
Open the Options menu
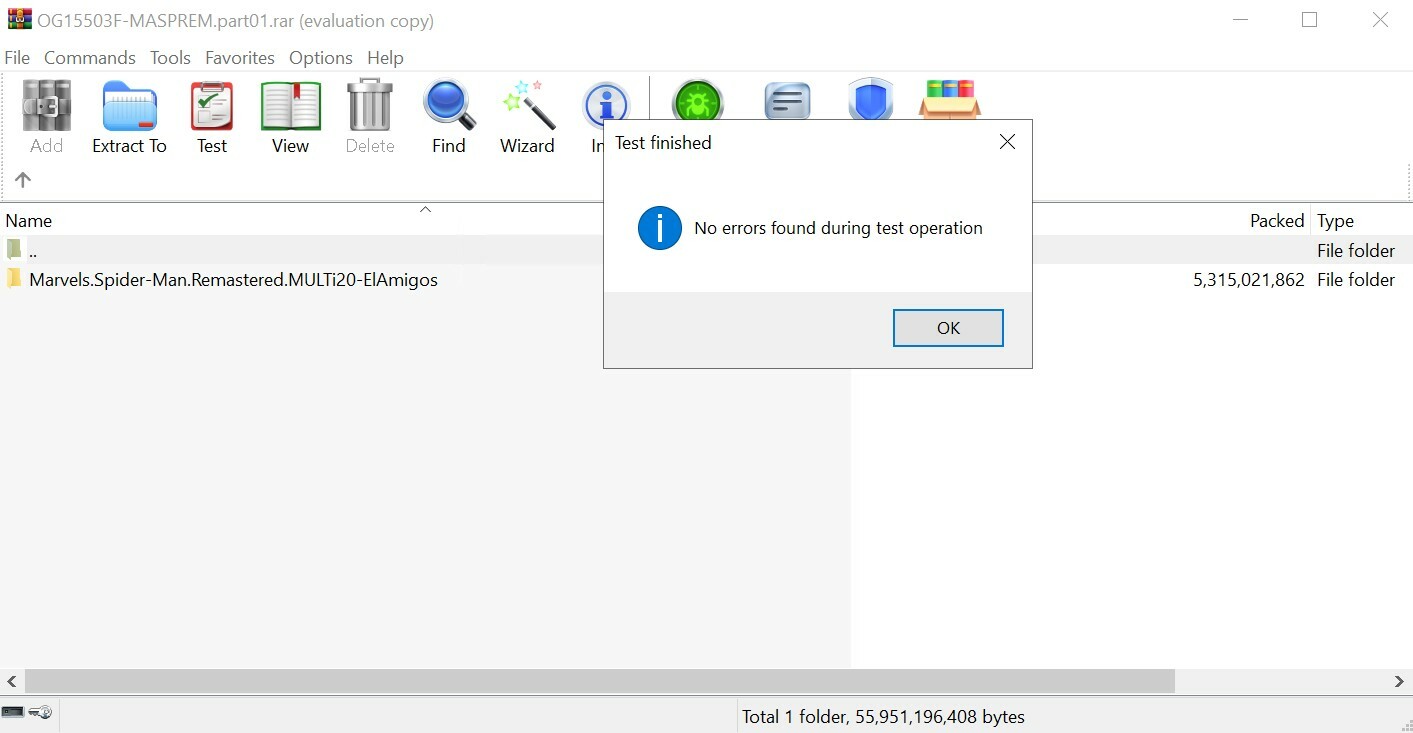pos(321,58)
